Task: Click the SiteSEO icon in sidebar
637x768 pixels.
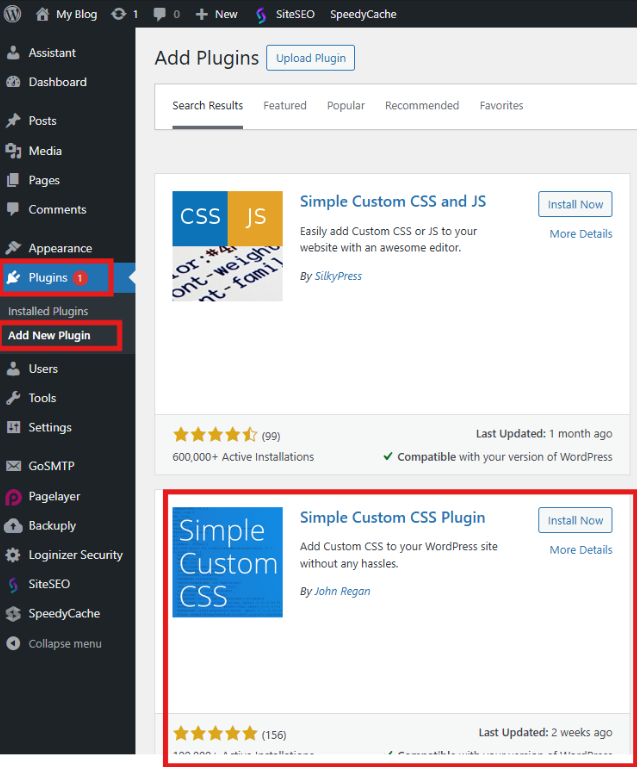Action: 13,584
